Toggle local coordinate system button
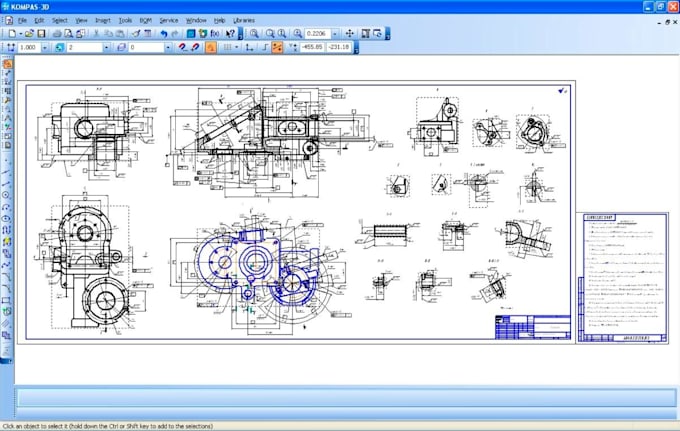 pos(249,47)
